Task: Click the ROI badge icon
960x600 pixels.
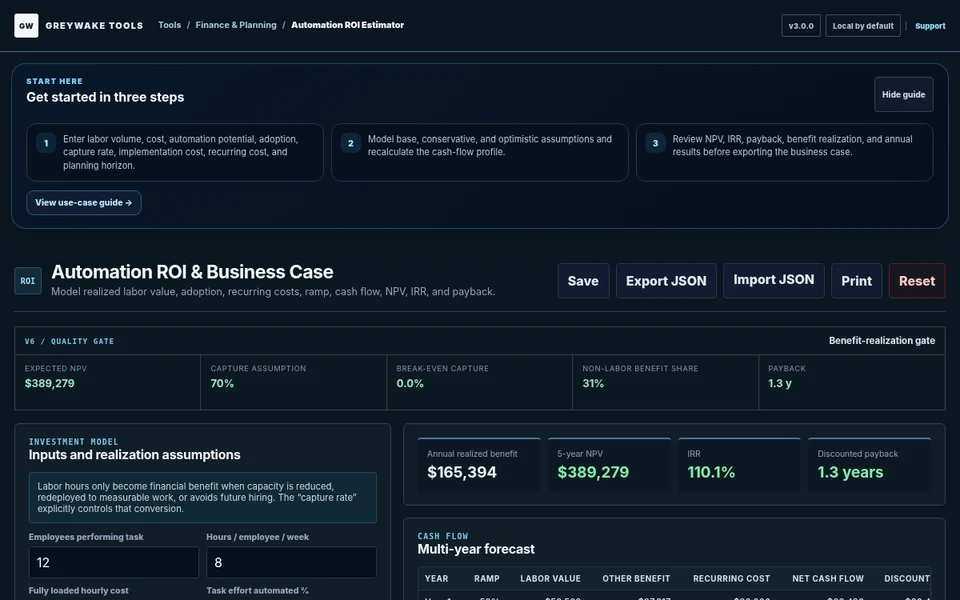Action: click(x=28, y=281)
